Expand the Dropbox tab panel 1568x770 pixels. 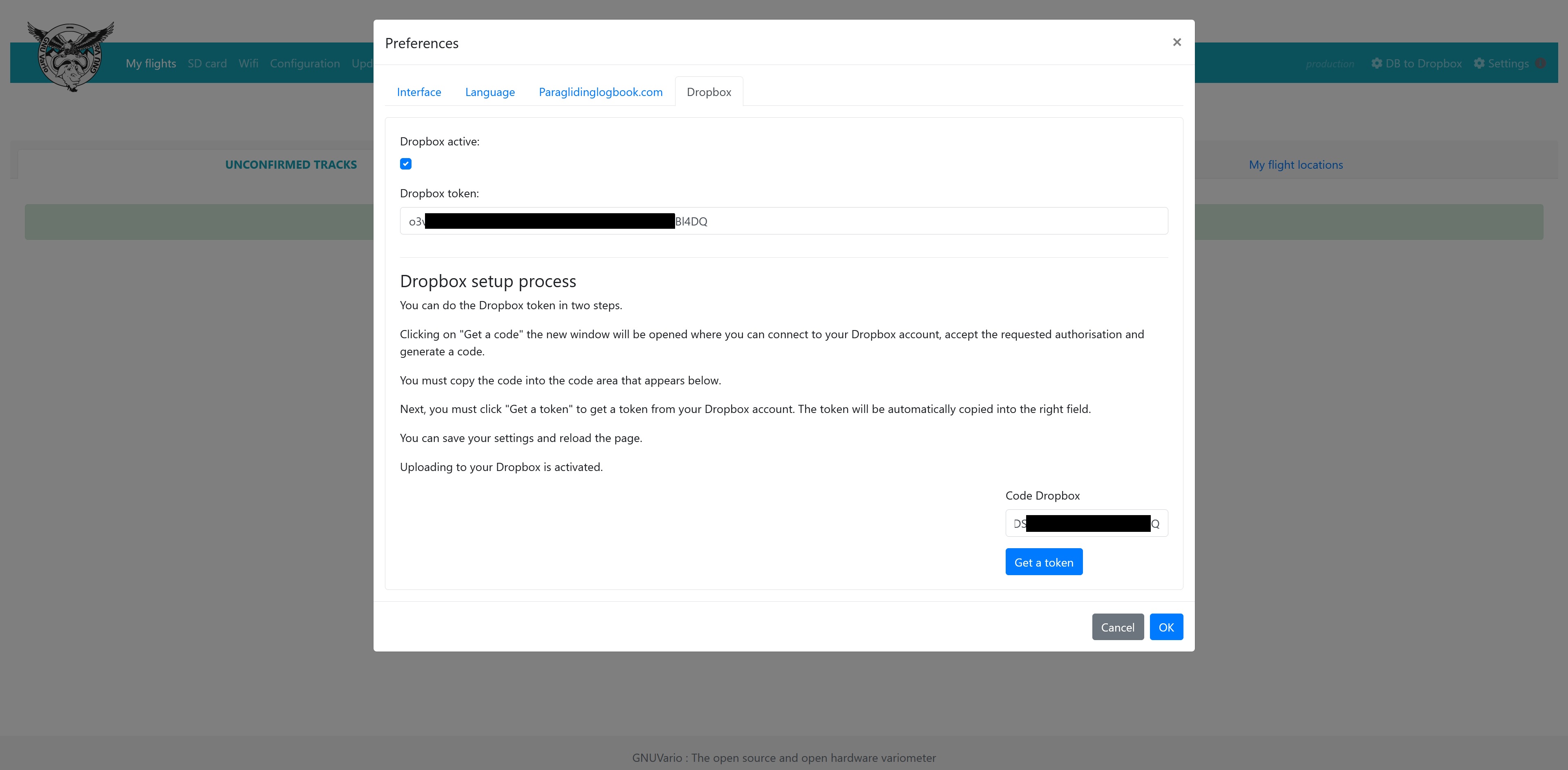pos(709,92)
